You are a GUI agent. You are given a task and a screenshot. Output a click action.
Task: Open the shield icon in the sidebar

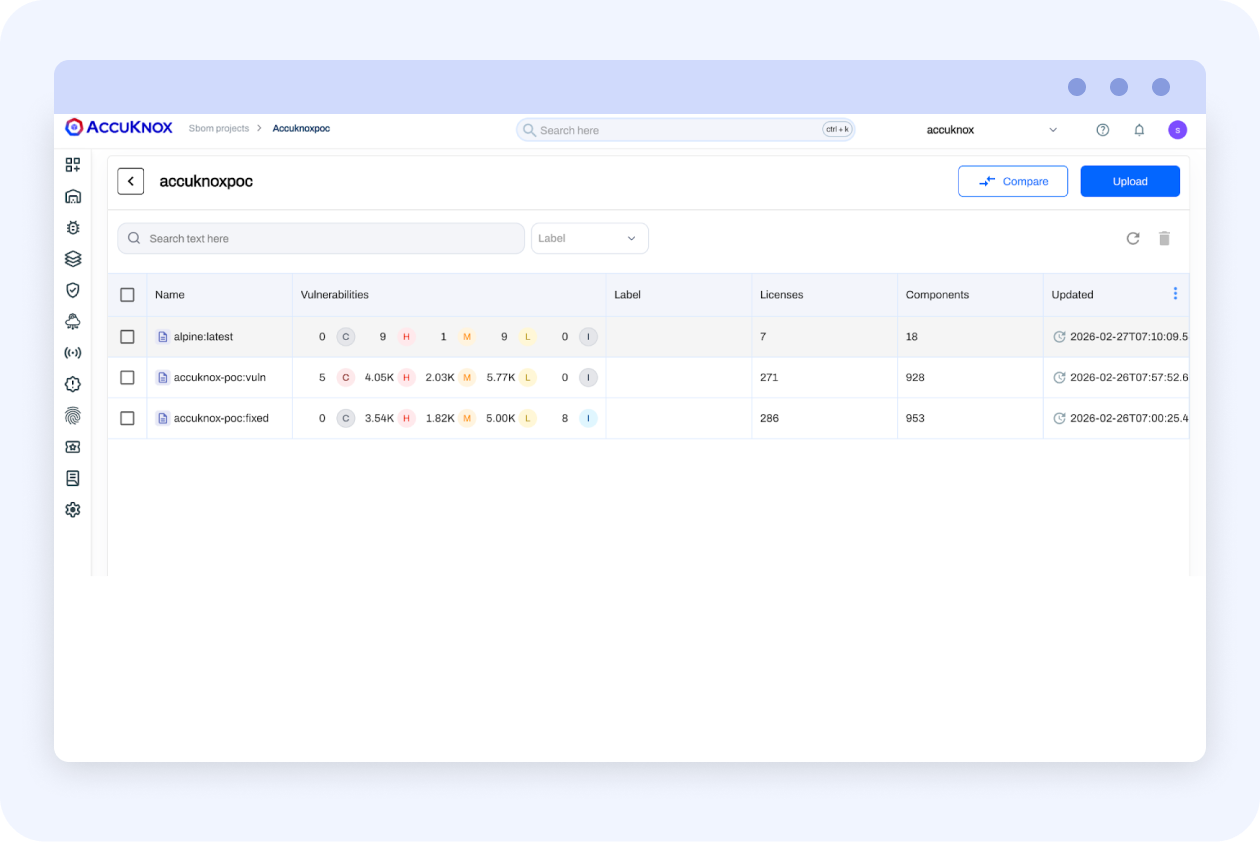click(73, 290)
